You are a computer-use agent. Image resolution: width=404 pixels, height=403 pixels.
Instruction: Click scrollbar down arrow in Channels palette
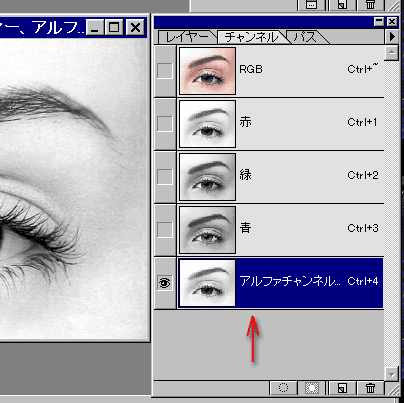pyautogui.click(x=391, y=374)
